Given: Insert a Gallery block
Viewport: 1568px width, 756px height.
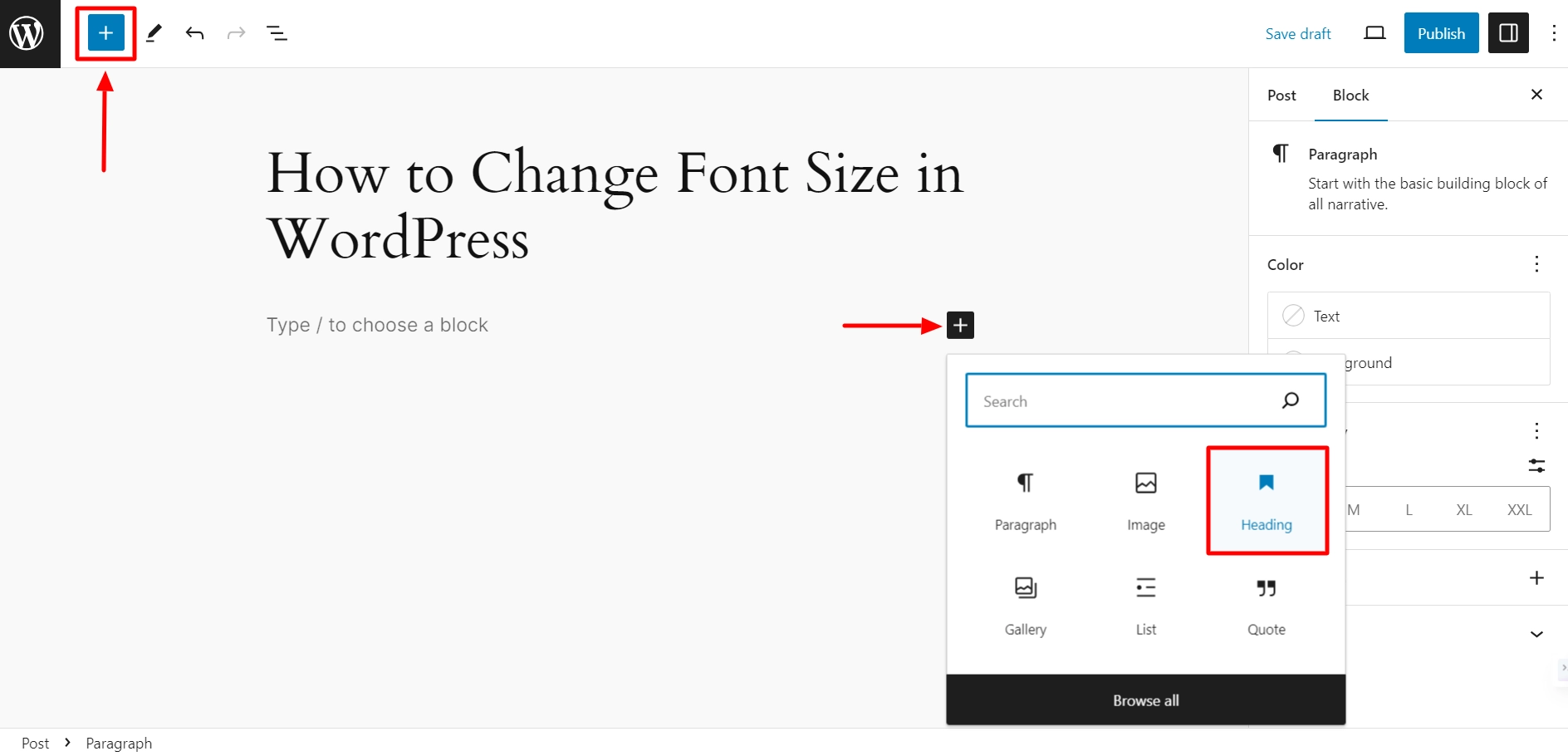Looking at the screenshot, I should (1026, 606).
